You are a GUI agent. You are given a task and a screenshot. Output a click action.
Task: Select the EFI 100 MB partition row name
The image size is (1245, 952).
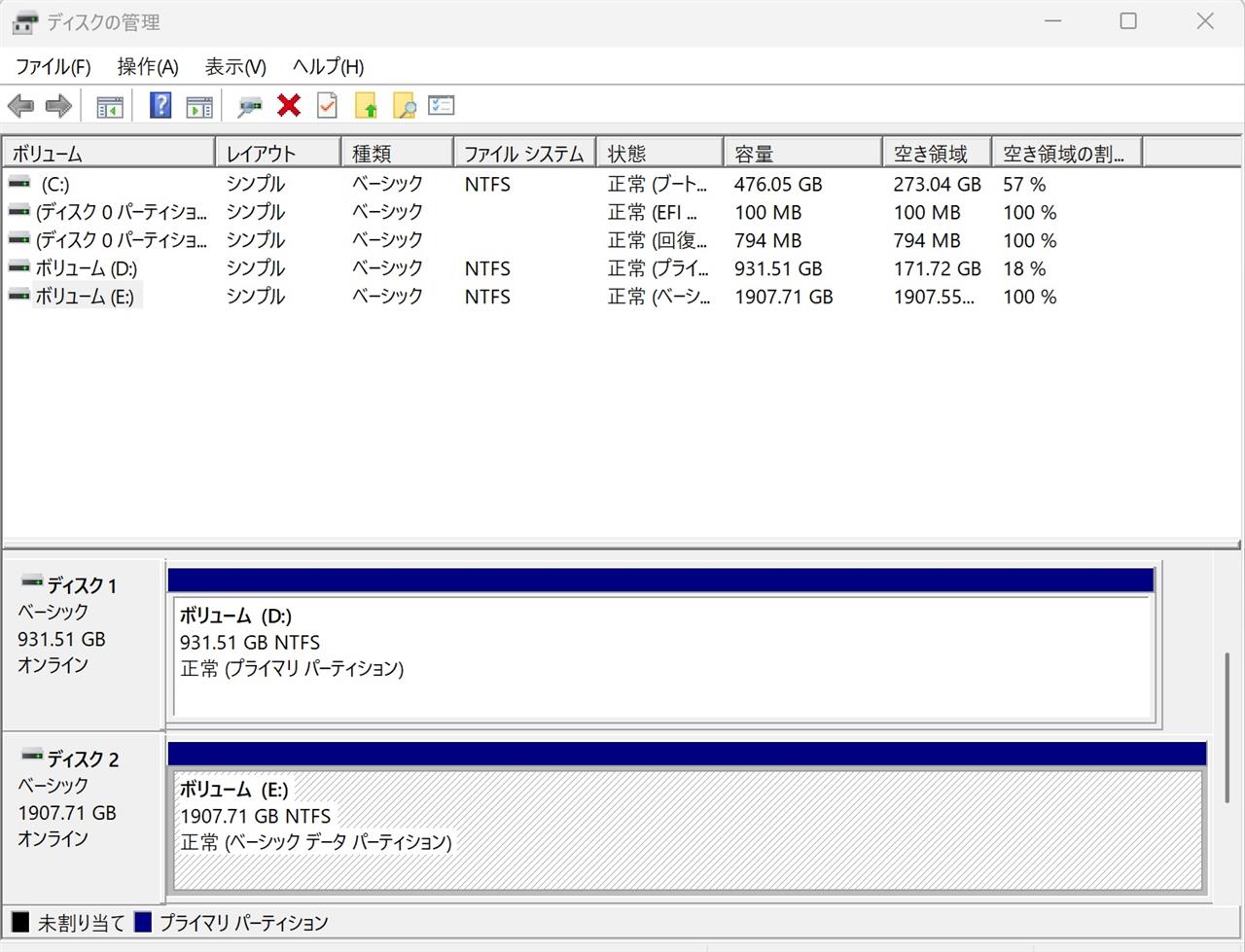tap(122, 212)
